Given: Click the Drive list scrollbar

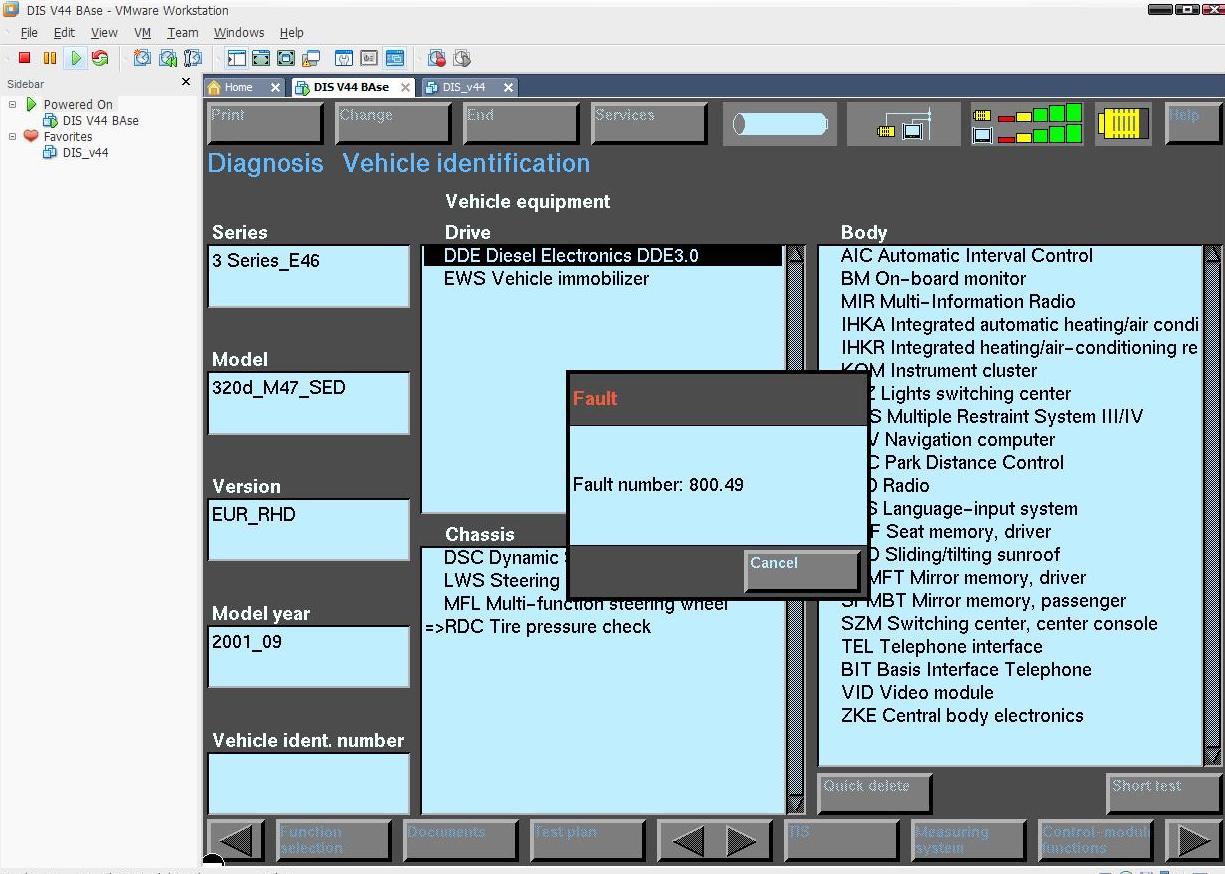Looking at the screenshot, I should pyautogui.click(x=796, y=529).
